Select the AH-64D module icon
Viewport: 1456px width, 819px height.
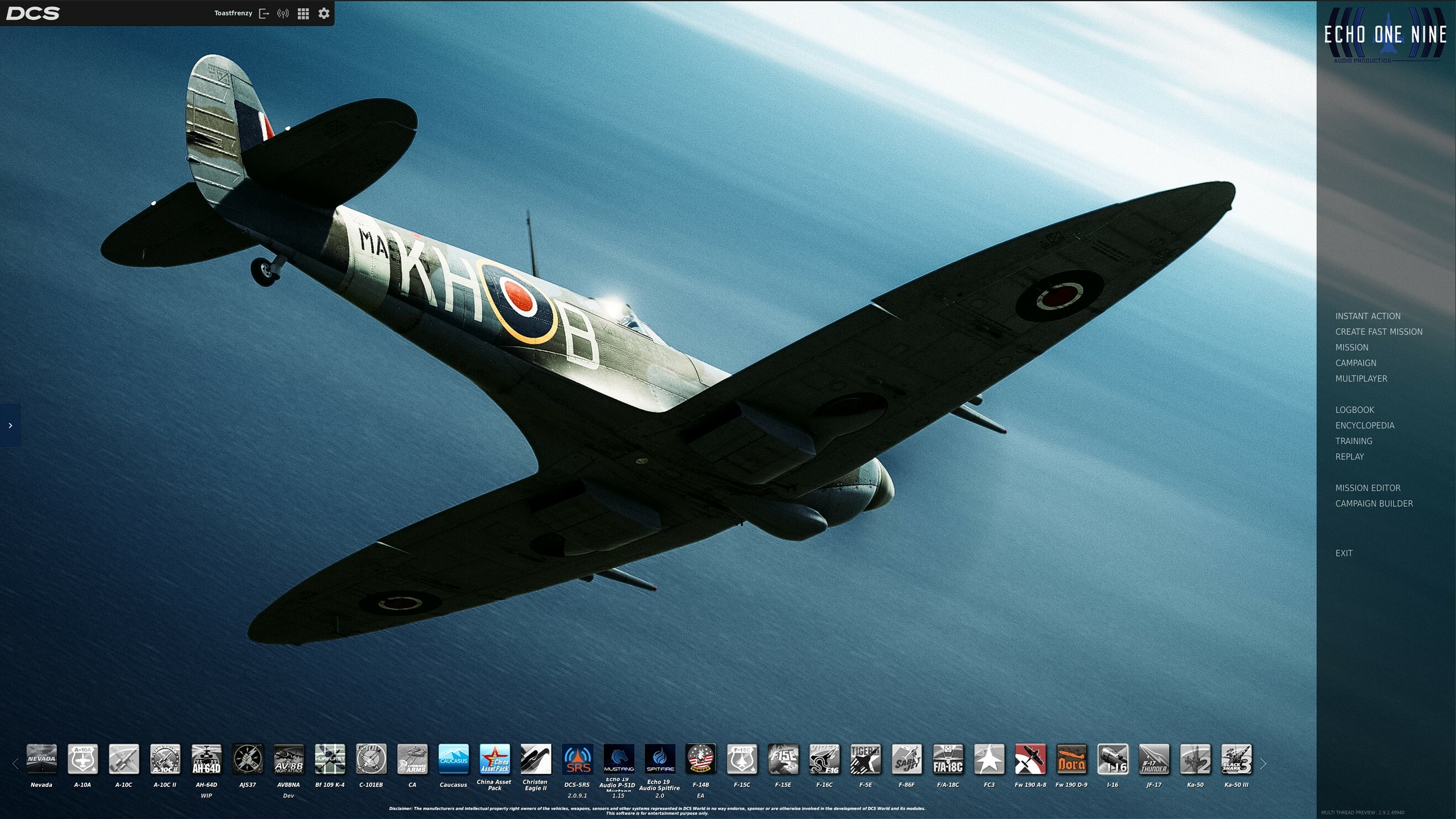click(206, 759)
